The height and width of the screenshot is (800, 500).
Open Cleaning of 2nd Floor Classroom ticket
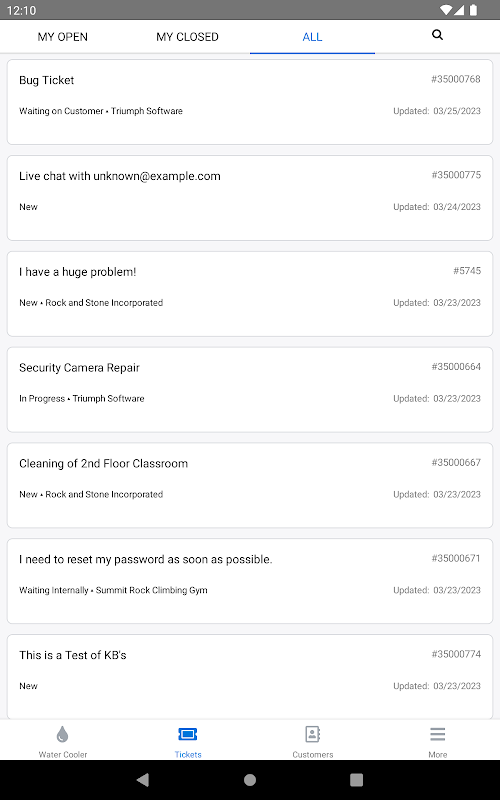(x=250, y=485)
